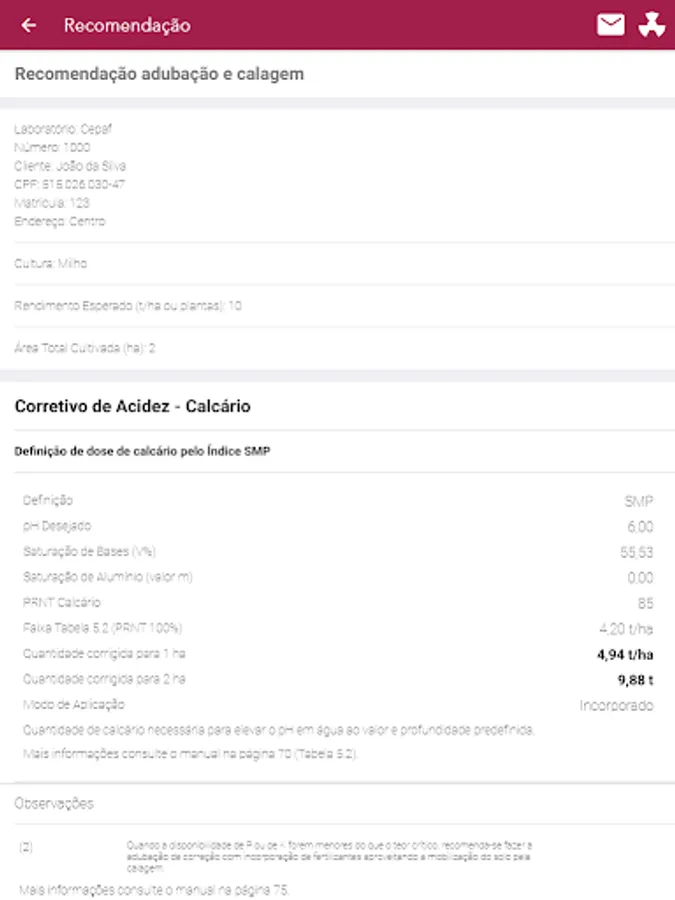This screenshot has width=675, height=900.
Task: Tap the Cliente: João da Silva line
Action: coord(70,165)
